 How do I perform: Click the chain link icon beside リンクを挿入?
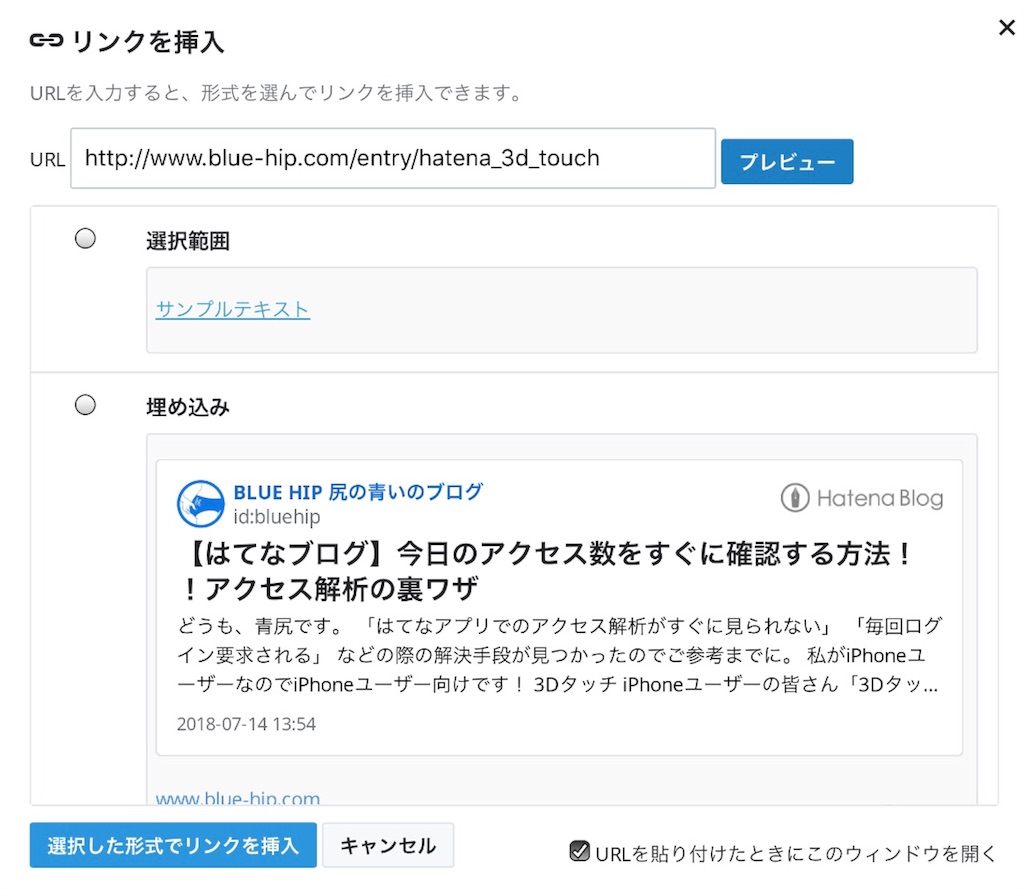[x=46, y=40]
